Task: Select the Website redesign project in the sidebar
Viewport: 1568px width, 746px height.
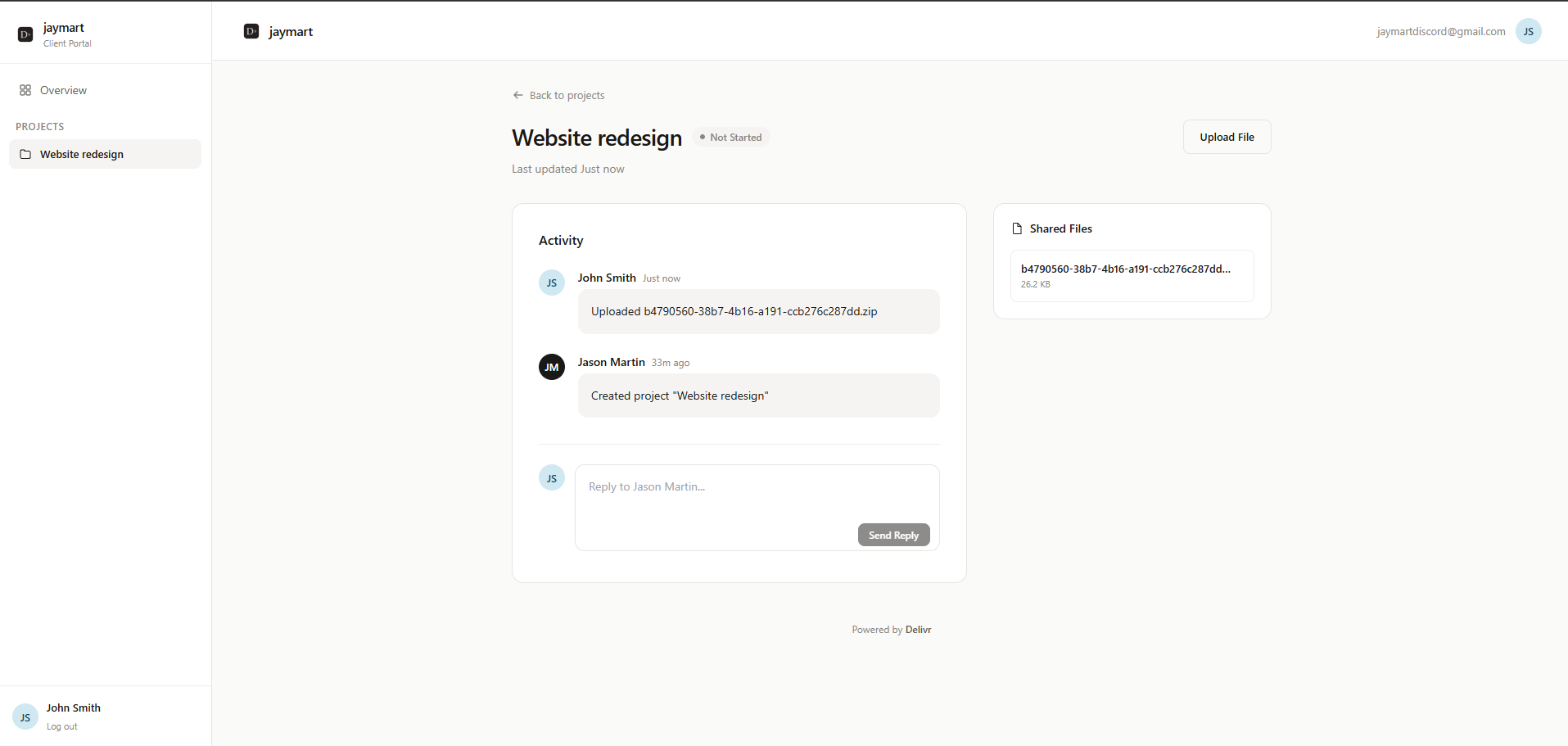Action: pyautogui.click(x=82, y=154)
